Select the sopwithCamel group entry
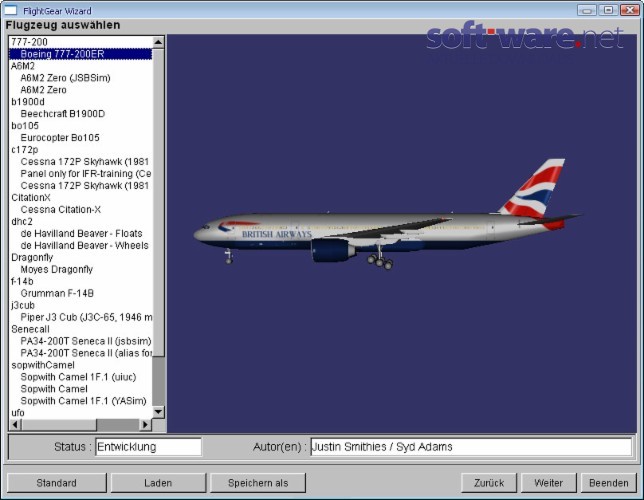Image resolution: width=644 pixels, height=500 pixels. [x=80, y=365]
